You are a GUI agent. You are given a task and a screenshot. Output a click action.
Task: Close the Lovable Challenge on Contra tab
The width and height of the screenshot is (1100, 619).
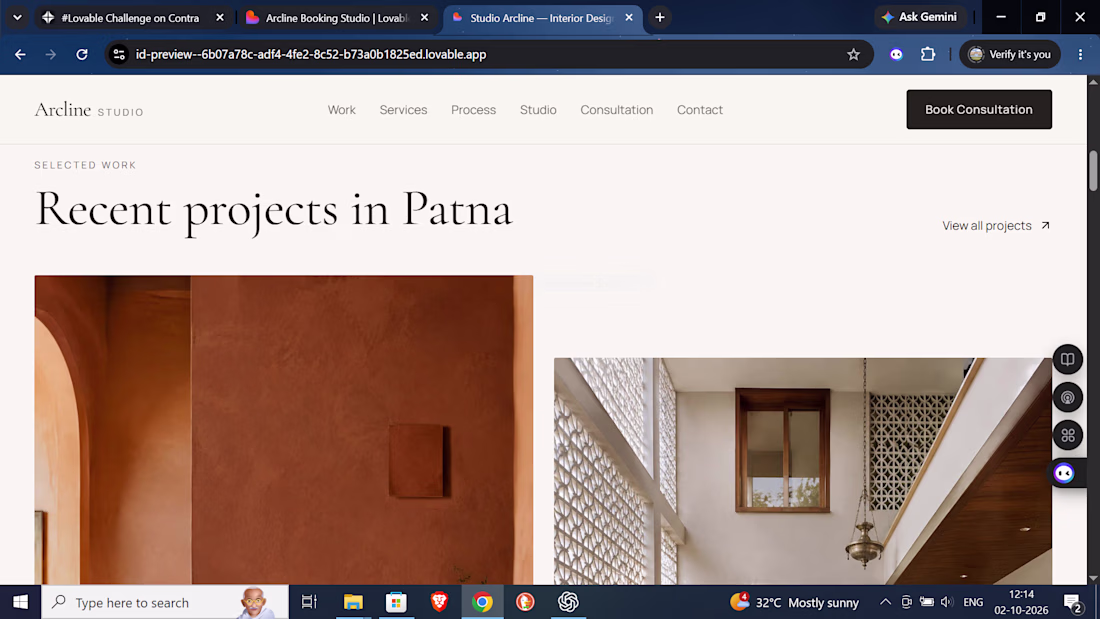click(220, 18)
